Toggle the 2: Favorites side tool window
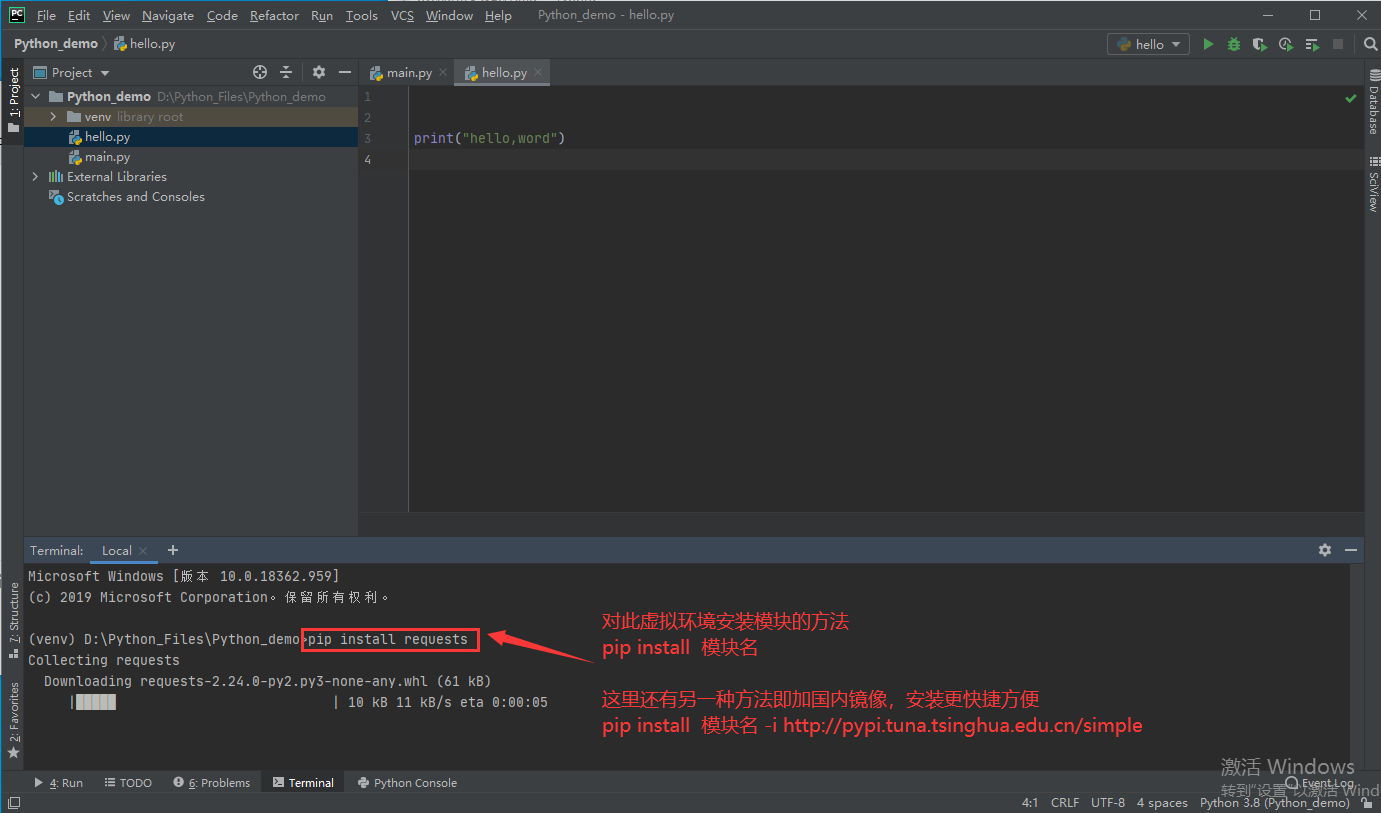 [13, 720]
